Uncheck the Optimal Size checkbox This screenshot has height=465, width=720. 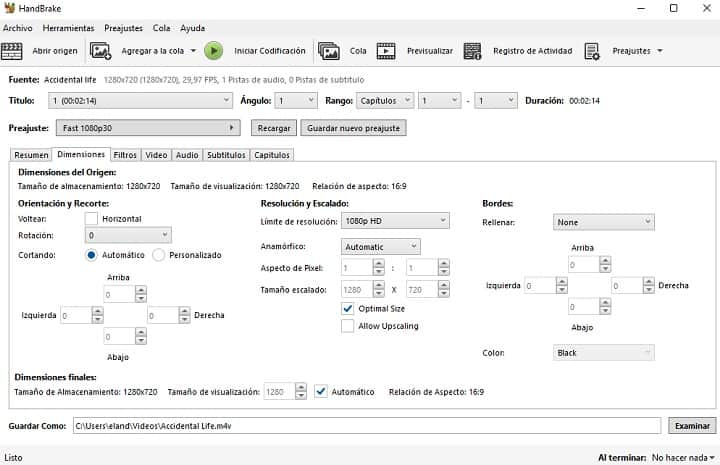click(348, 308)
